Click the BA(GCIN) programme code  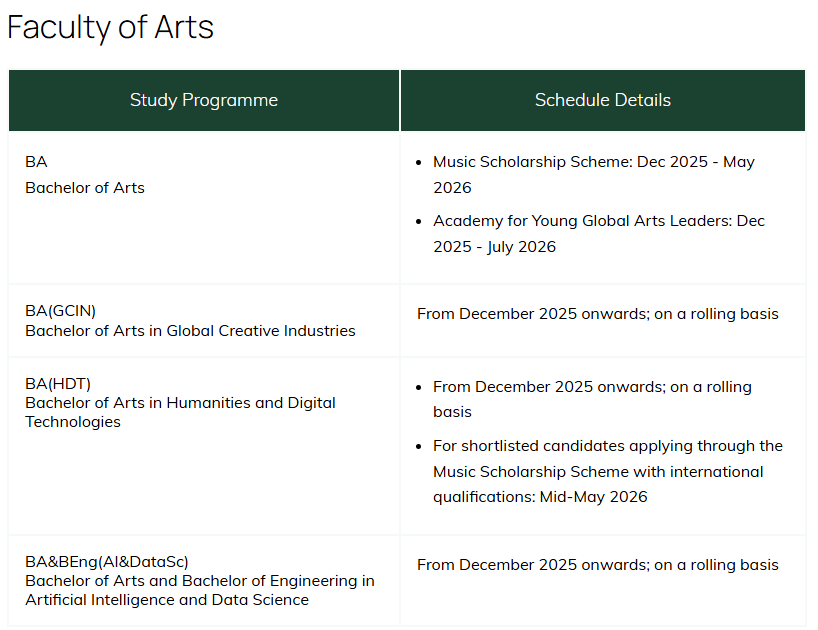point(61,311)
